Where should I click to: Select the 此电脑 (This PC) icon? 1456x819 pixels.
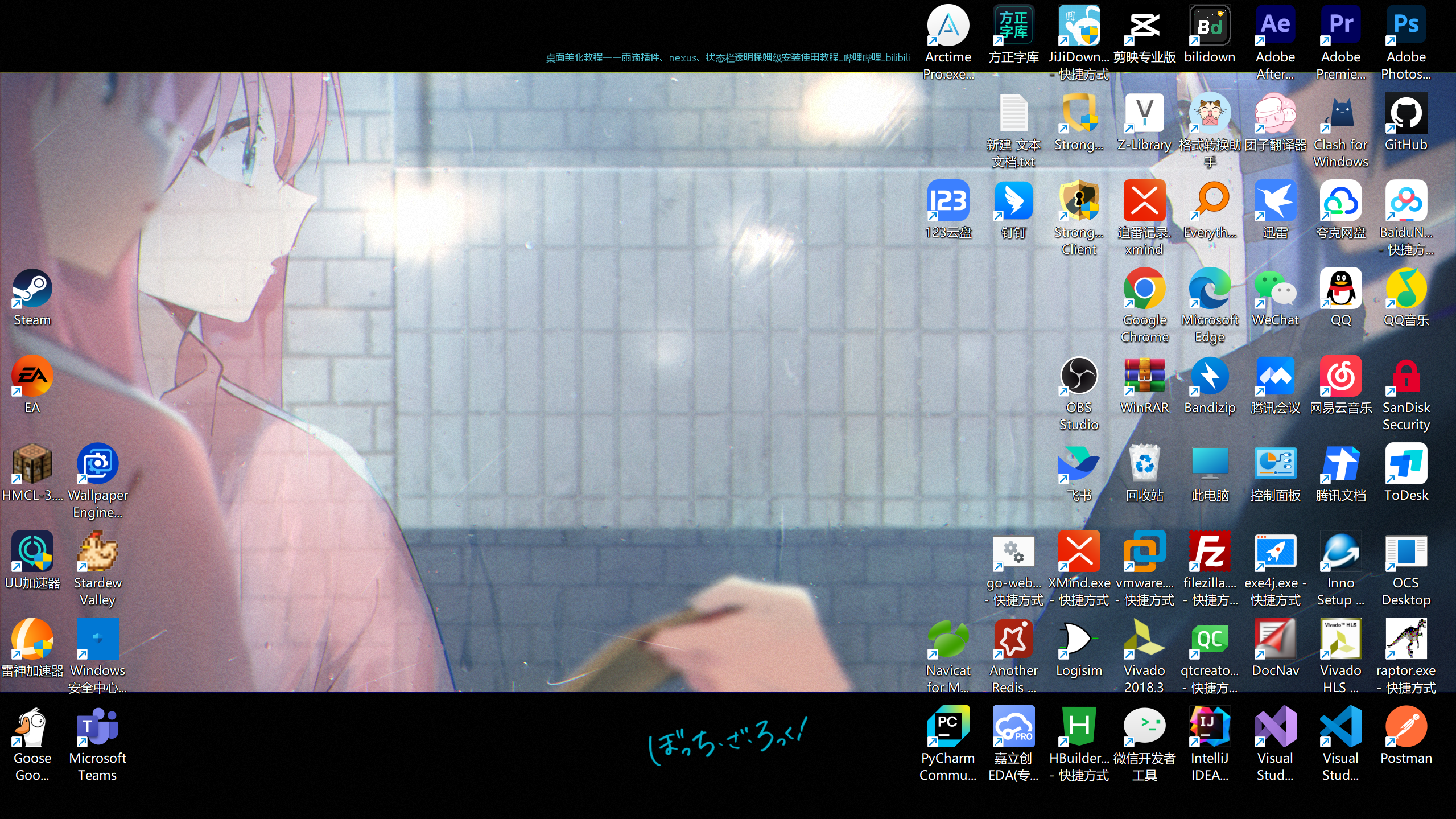[1210, 464]
